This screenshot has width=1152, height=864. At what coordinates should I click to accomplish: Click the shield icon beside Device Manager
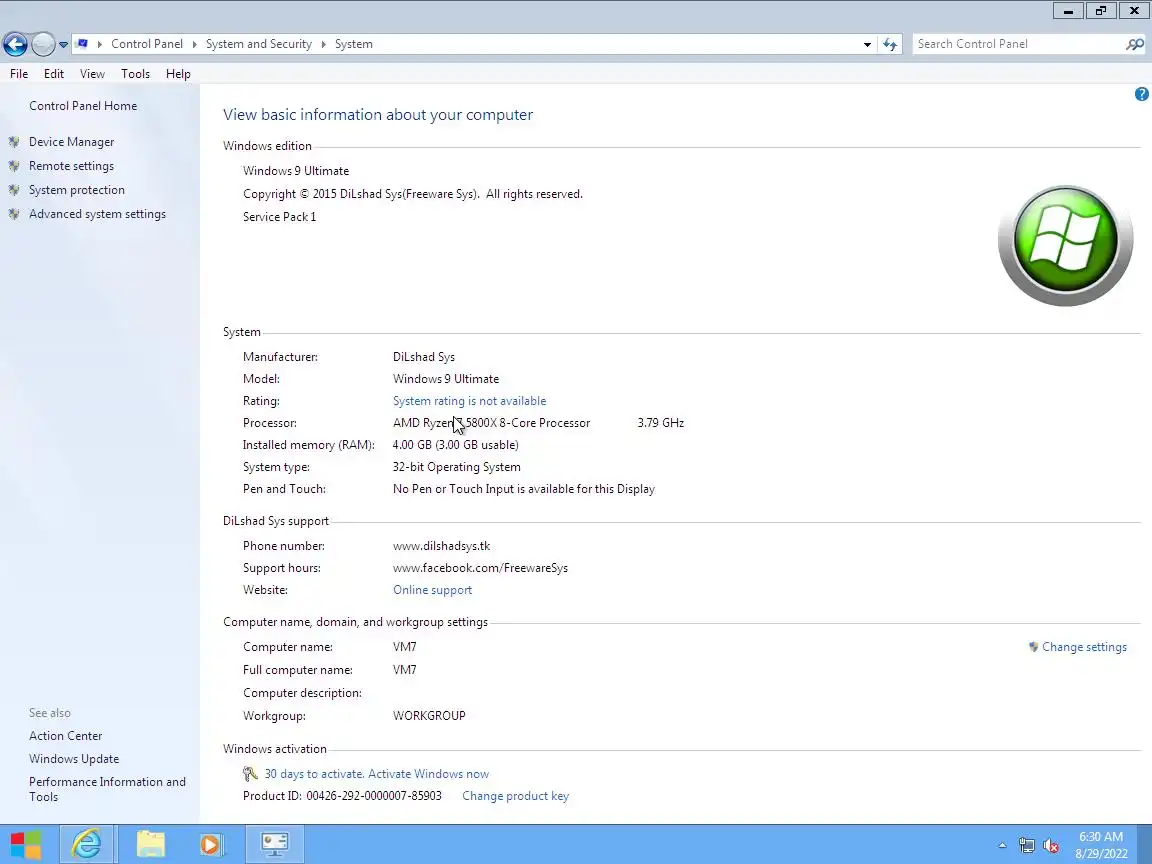14,142
